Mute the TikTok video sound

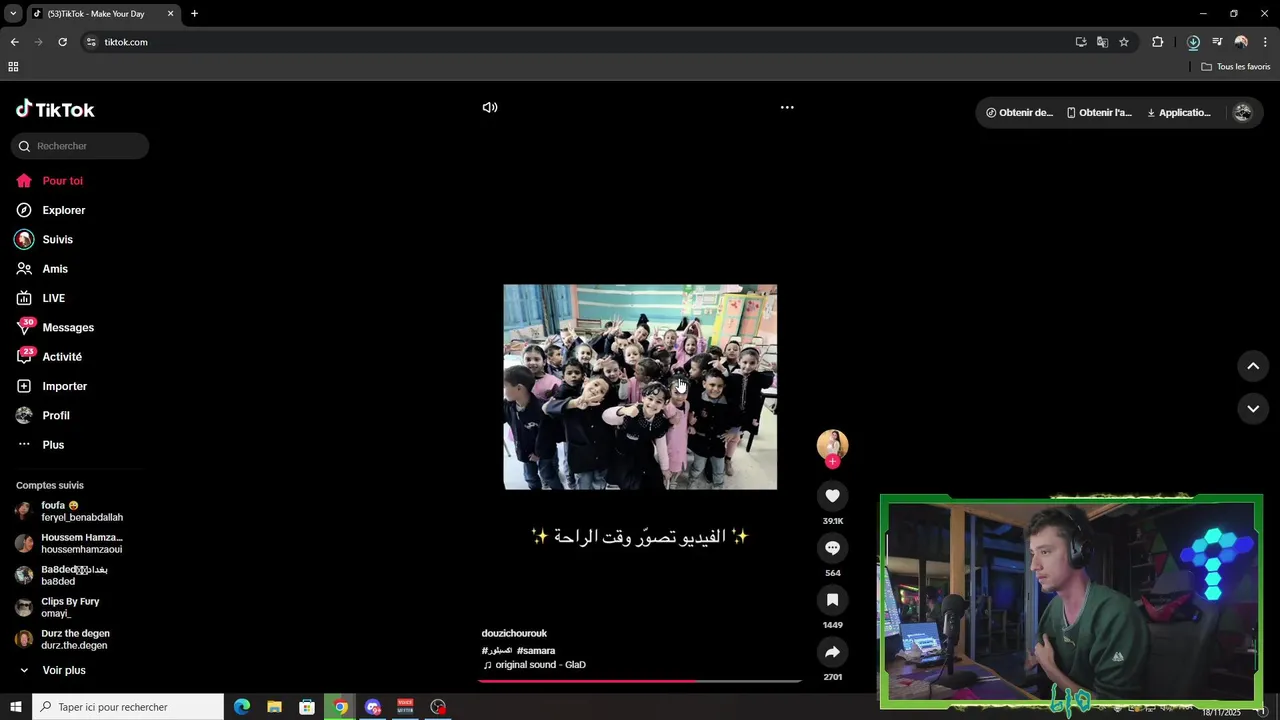(x=490, y=107)
